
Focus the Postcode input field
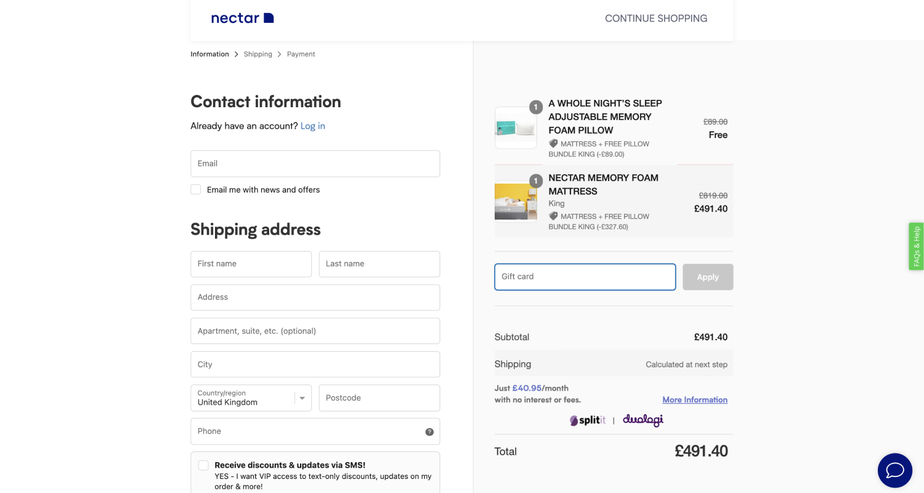click(x=379, y=398)
